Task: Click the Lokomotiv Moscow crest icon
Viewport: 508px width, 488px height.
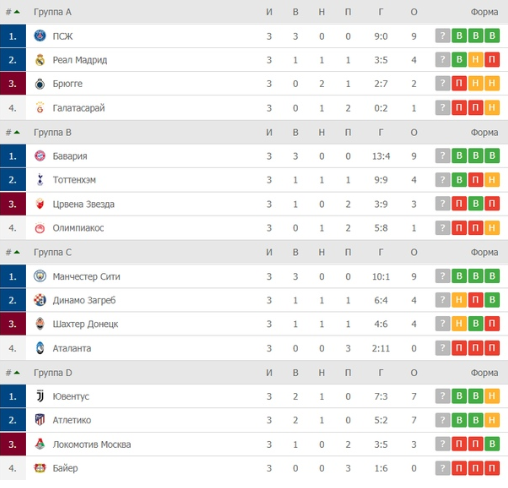Action: [40, 444]
